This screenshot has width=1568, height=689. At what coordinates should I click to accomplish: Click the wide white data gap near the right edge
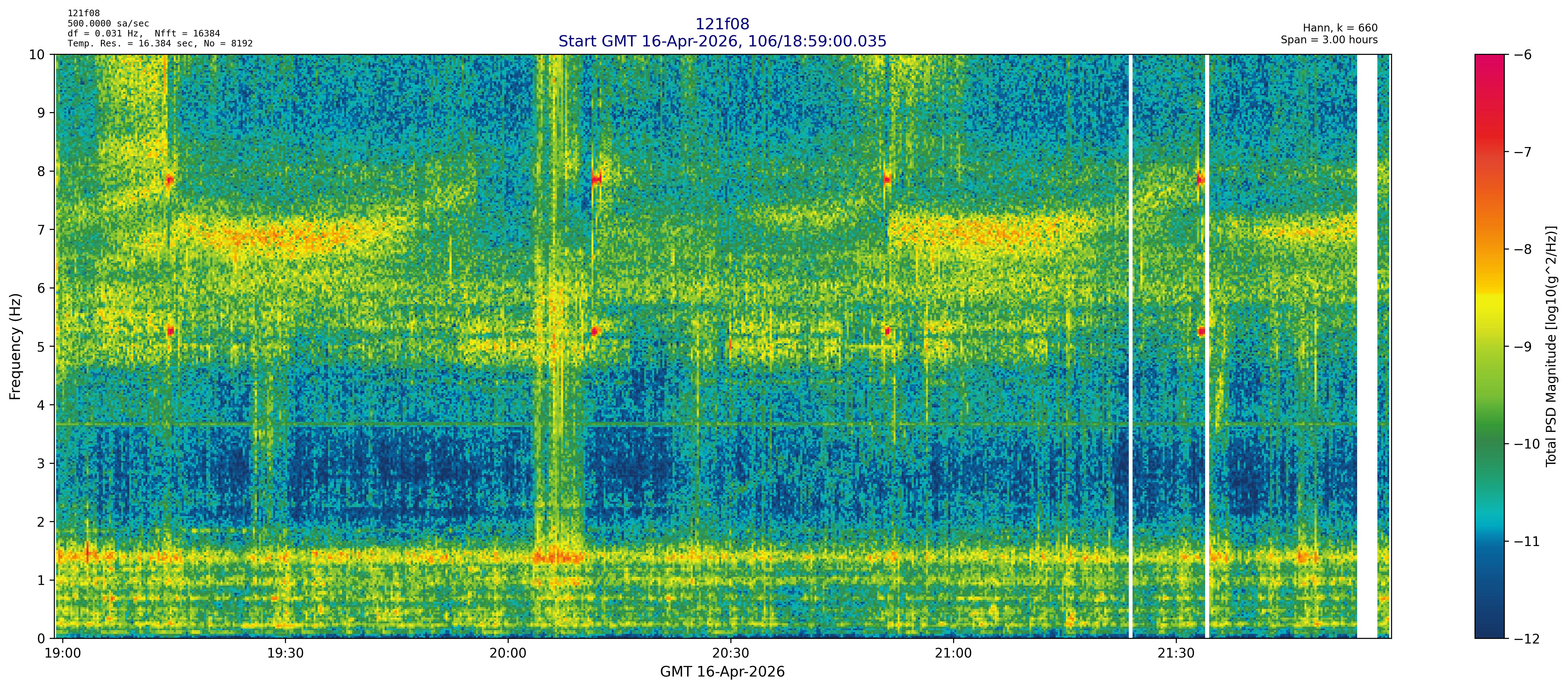click(1366, 346)
